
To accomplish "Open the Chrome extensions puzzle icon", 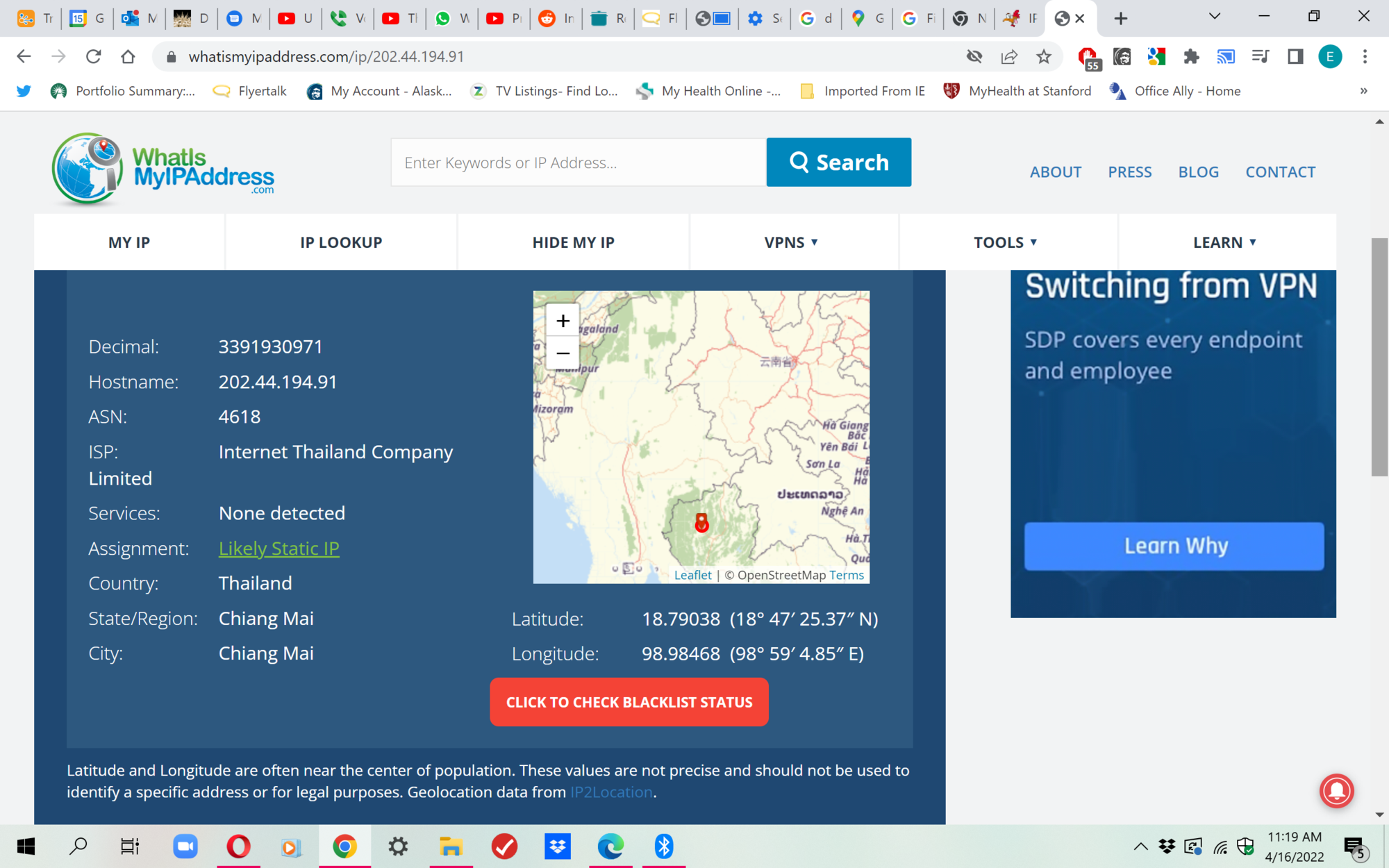I will tap(1191, 57).
